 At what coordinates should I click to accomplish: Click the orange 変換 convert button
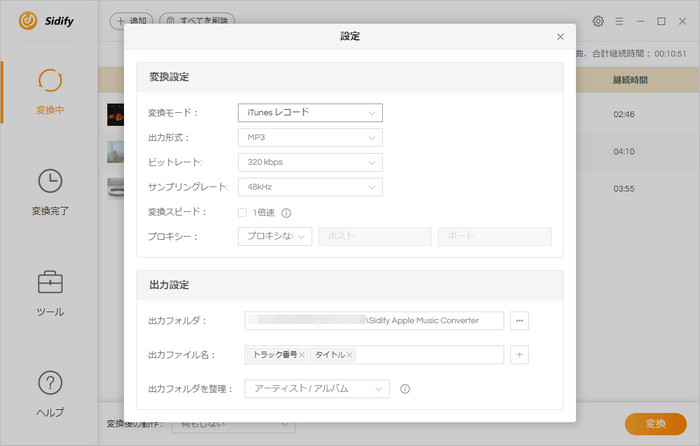tap(656, 424)
